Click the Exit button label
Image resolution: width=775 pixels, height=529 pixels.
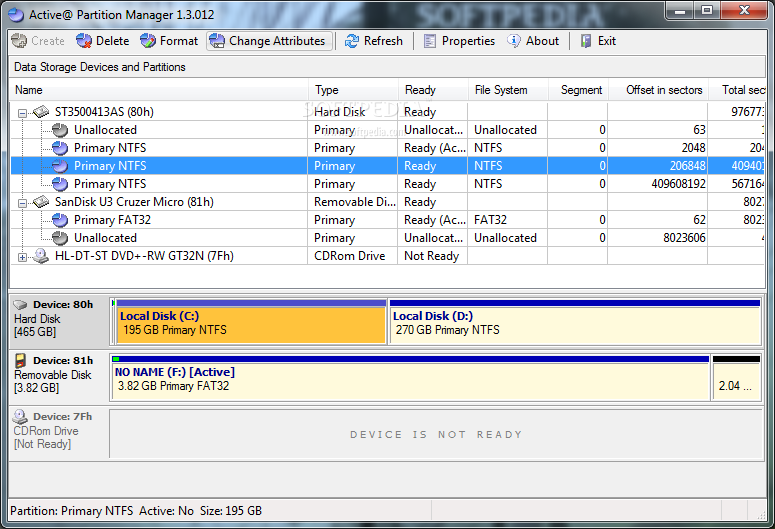606,41
